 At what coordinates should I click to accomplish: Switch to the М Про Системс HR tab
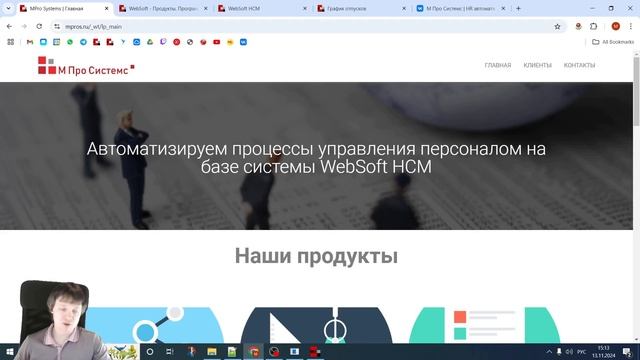pos(461,8)
